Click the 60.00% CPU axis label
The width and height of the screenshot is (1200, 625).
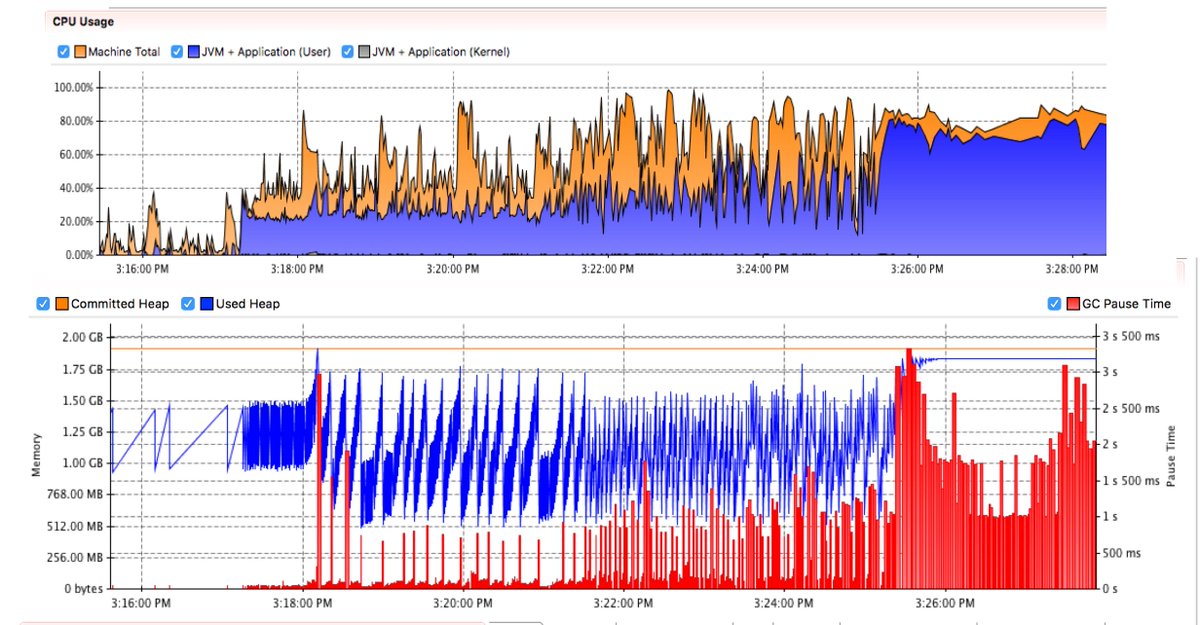[x=76, y=155]
